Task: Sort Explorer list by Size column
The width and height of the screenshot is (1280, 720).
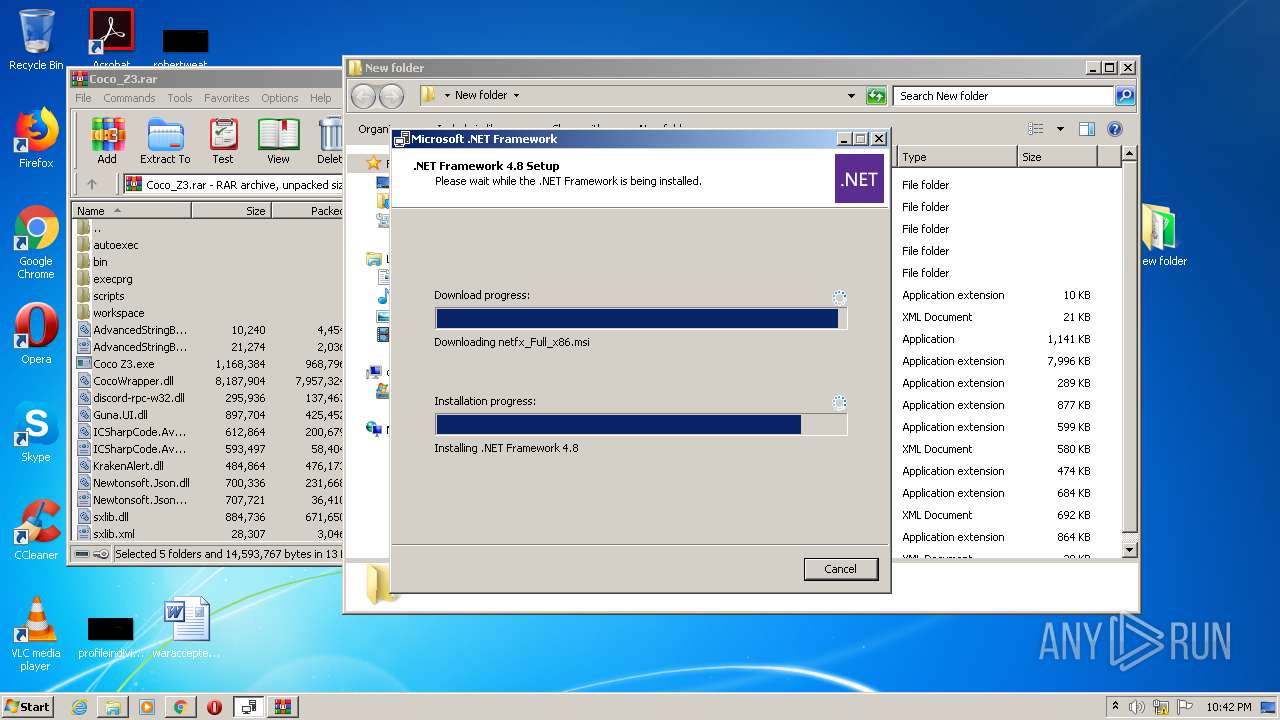Action: 1057,157
